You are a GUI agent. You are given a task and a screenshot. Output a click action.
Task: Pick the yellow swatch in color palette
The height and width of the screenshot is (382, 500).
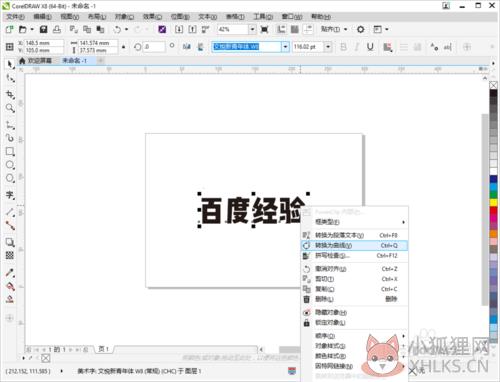click(x=493, y=202)
